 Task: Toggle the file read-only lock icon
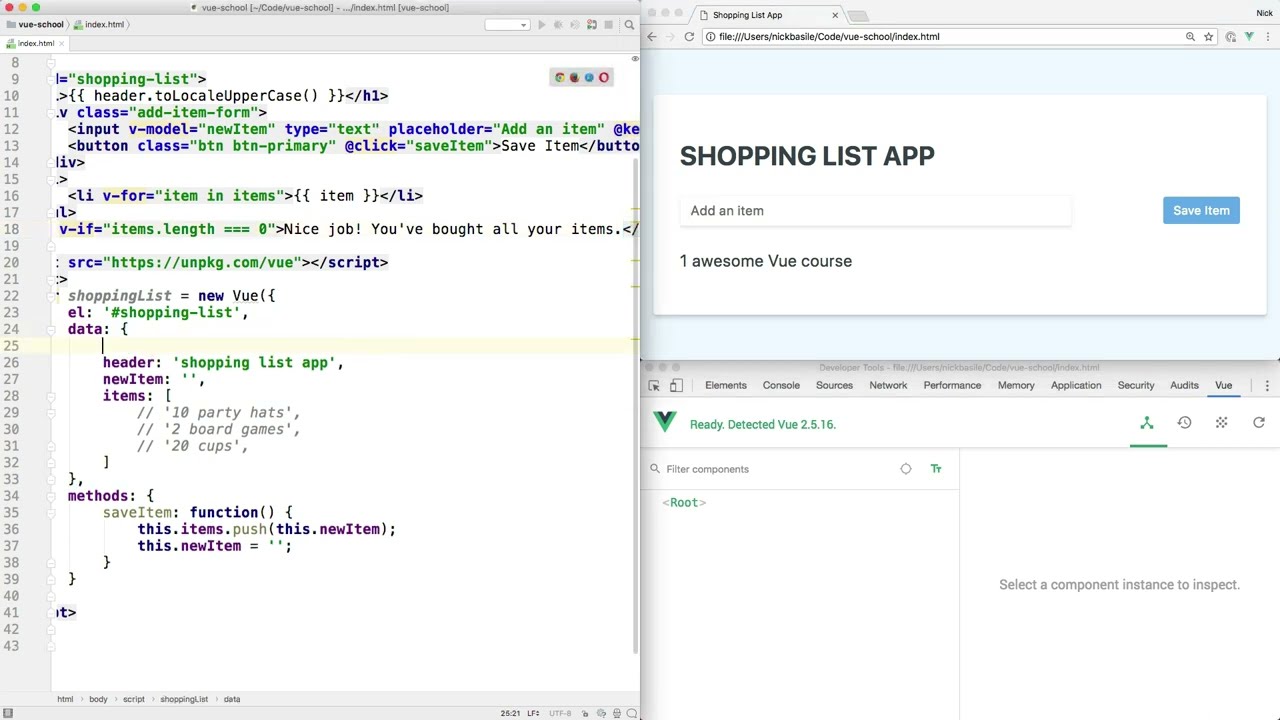pos(587,713)
